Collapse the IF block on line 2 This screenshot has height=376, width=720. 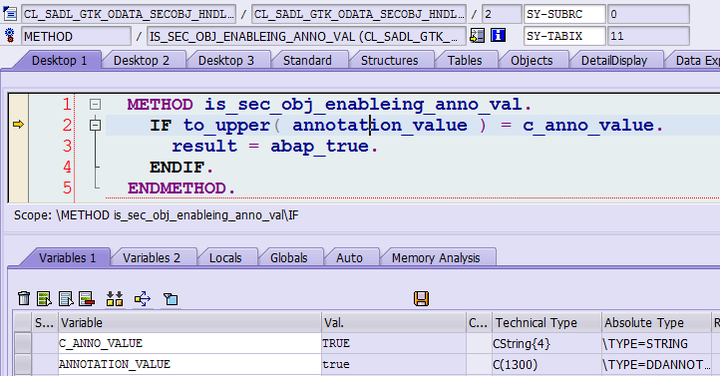click(95, 125)
